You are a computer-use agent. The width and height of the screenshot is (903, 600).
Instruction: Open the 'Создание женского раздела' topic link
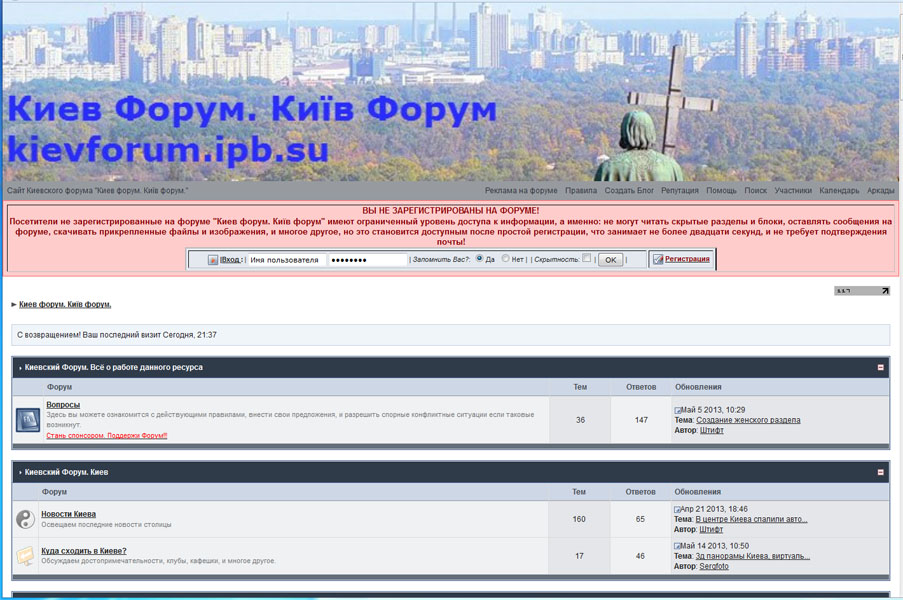(748, 420)
